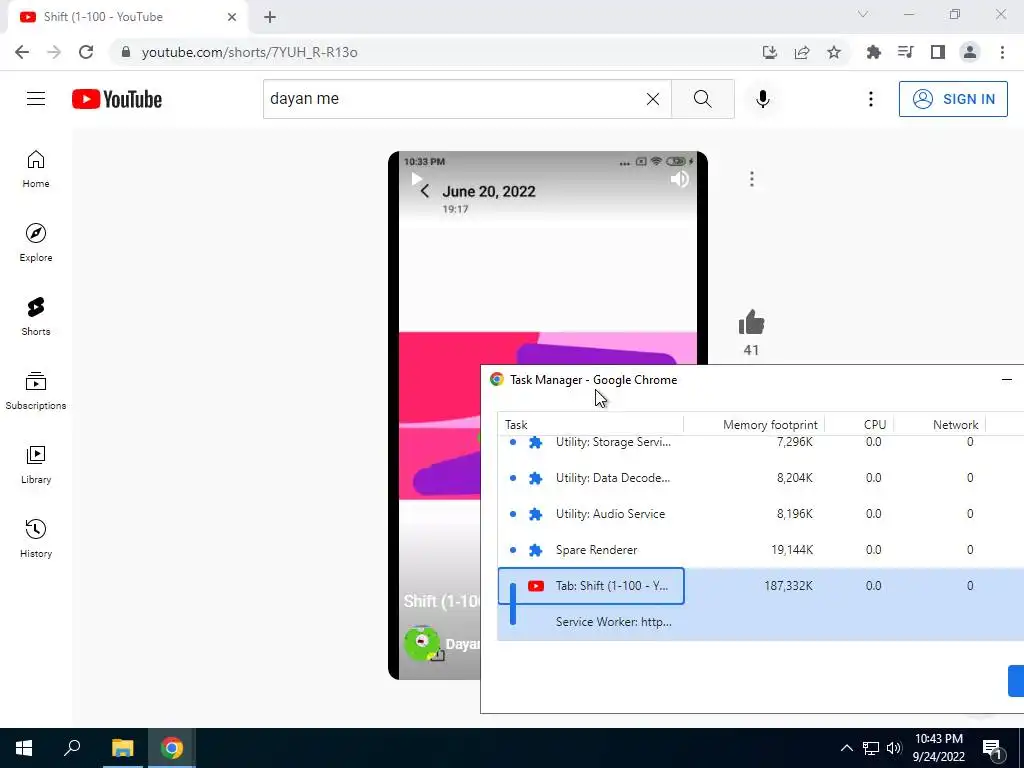Click the address bar URL
The image size is (1024, 768).
(249, 52)
